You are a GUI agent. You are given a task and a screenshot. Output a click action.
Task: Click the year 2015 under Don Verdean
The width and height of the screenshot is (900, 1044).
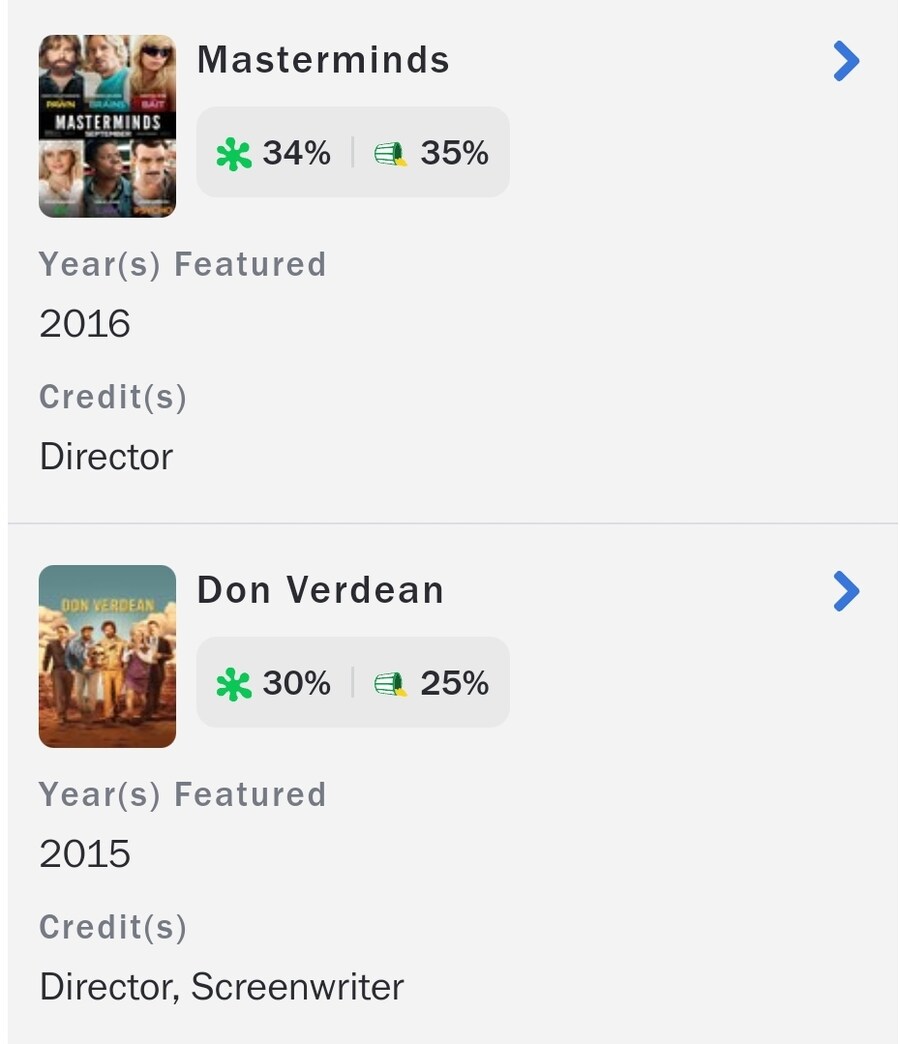pos(85,854)
